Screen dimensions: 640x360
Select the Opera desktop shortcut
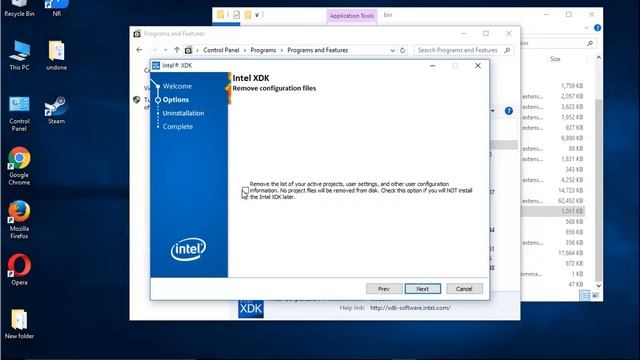[19, 270]
